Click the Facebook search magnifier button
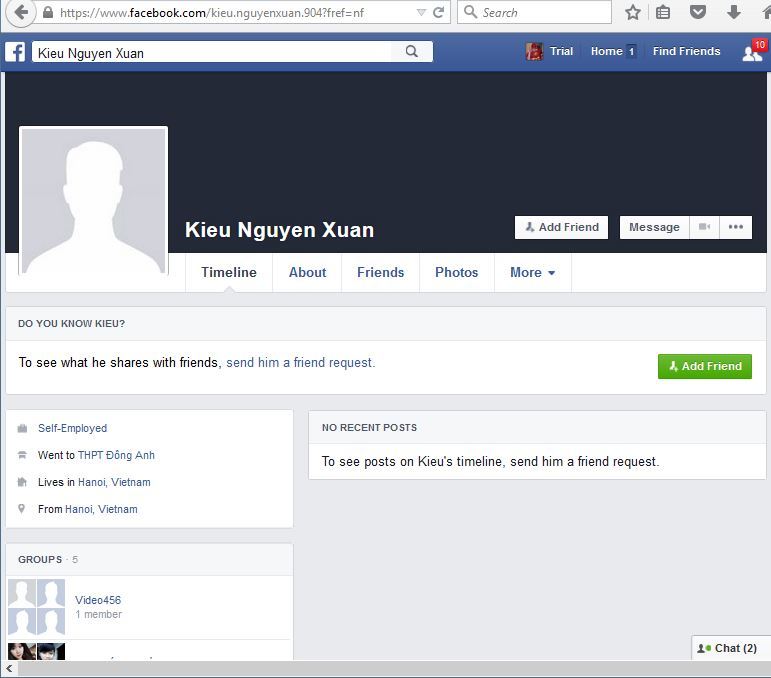771x678 pixels. click(x=412, y=52)
